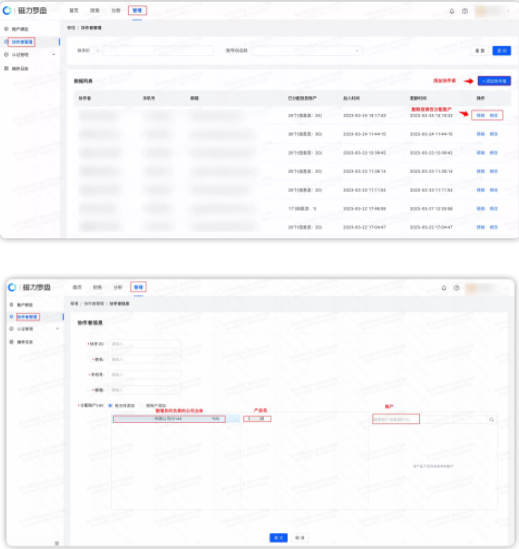Open the help icon in lower screenshot header

coord(456,288)
